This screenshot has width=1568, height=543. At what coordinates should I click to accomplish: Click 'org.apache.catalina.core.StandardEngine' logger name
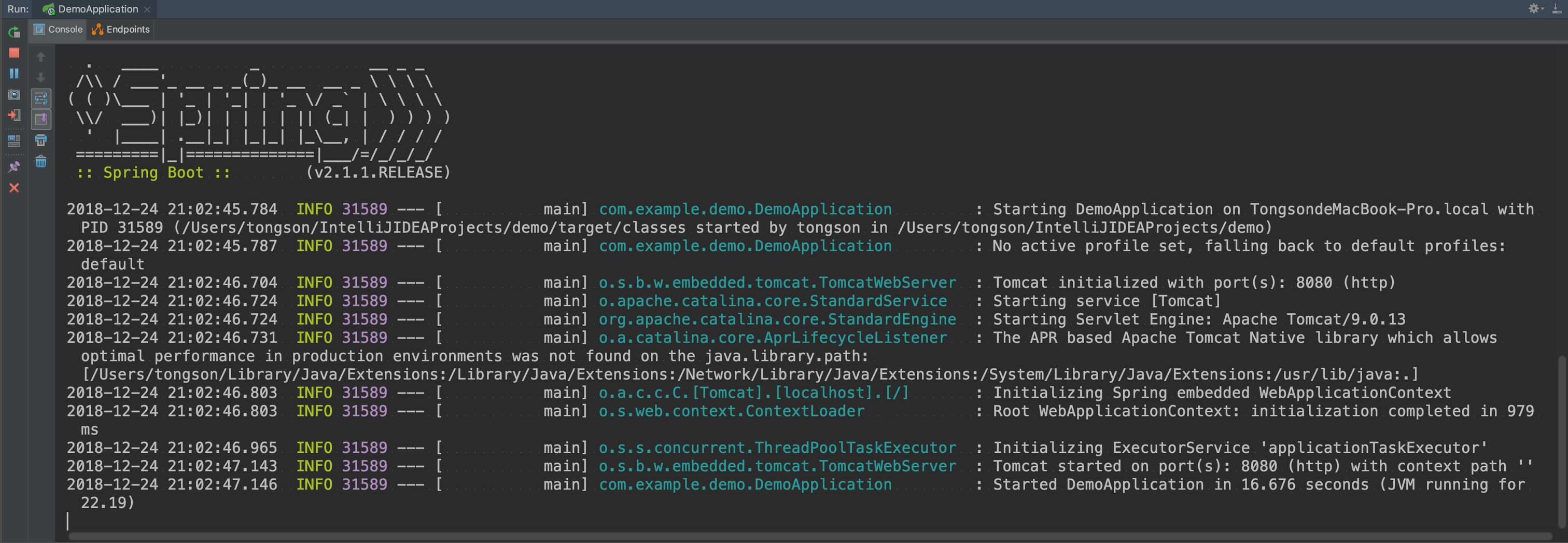pyautogui.click(x=777, y=319)
